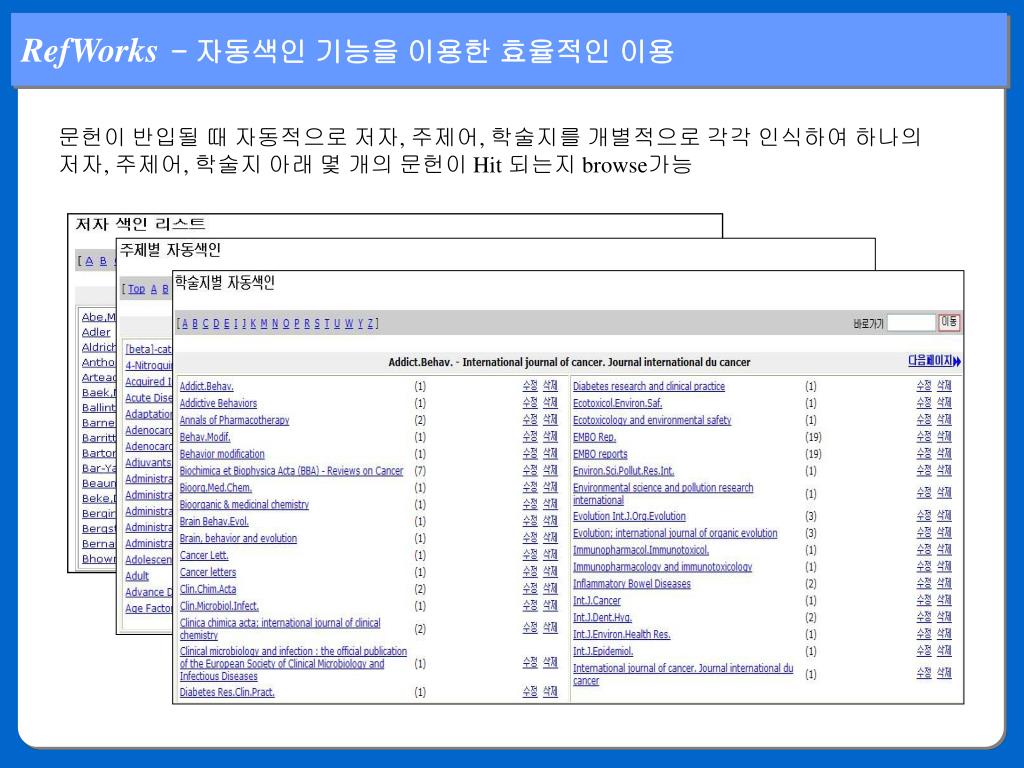Open Brain, behavior and evolution link
The image size is (1024, 768).
point(238,539)
